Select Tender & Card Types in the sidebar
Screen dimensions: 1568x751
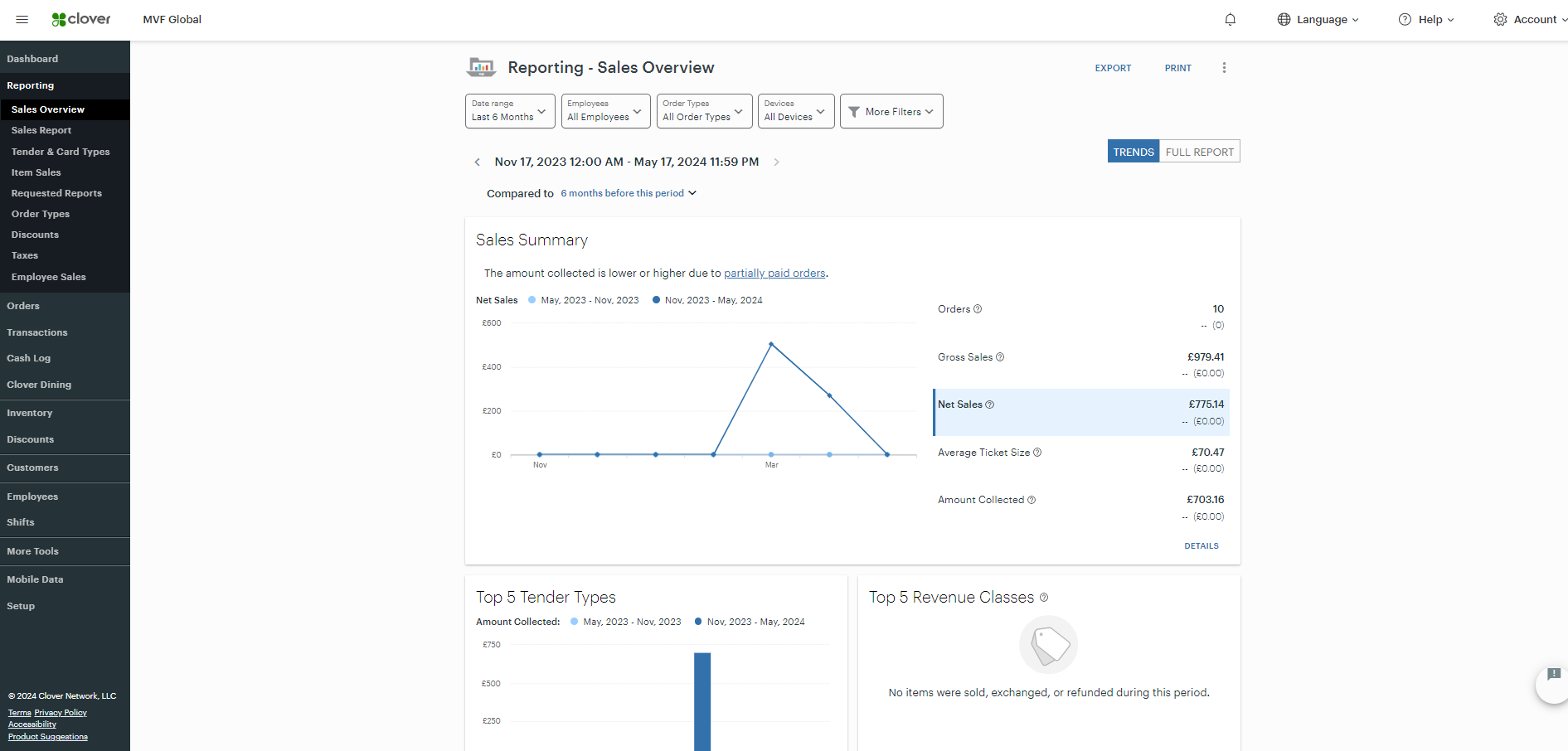[61, 152]
